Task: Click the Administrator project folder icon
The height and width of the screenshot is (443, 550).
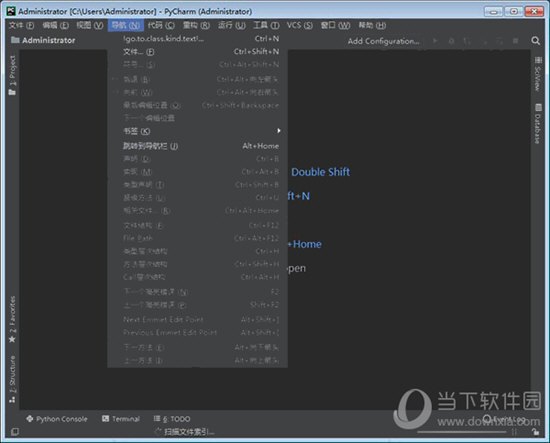Action: click(x=15, y=40)
